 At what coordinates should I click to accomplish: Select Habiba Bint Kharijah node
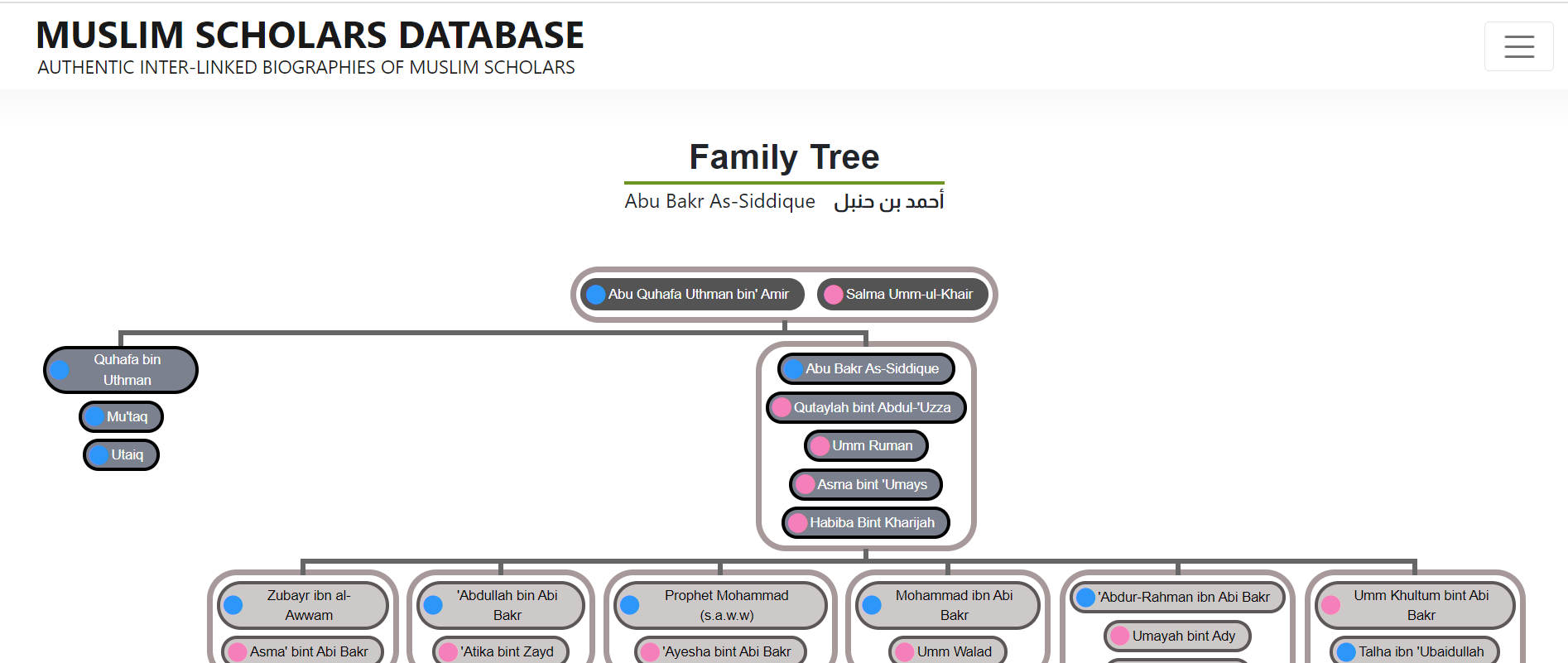click(866, 522)
